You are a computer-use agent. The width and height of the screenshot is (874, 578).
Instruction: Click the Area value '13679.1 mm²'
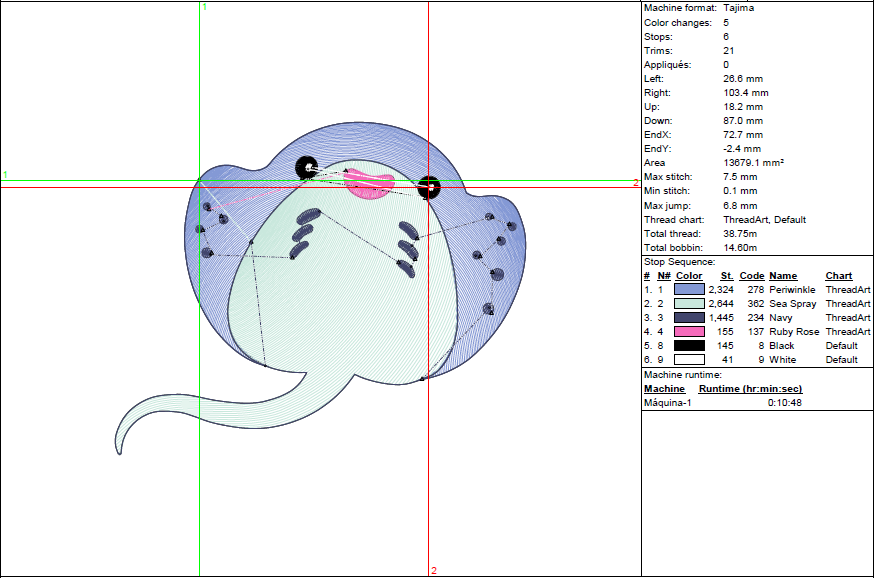pyautogui.click(x=754, y=162)
